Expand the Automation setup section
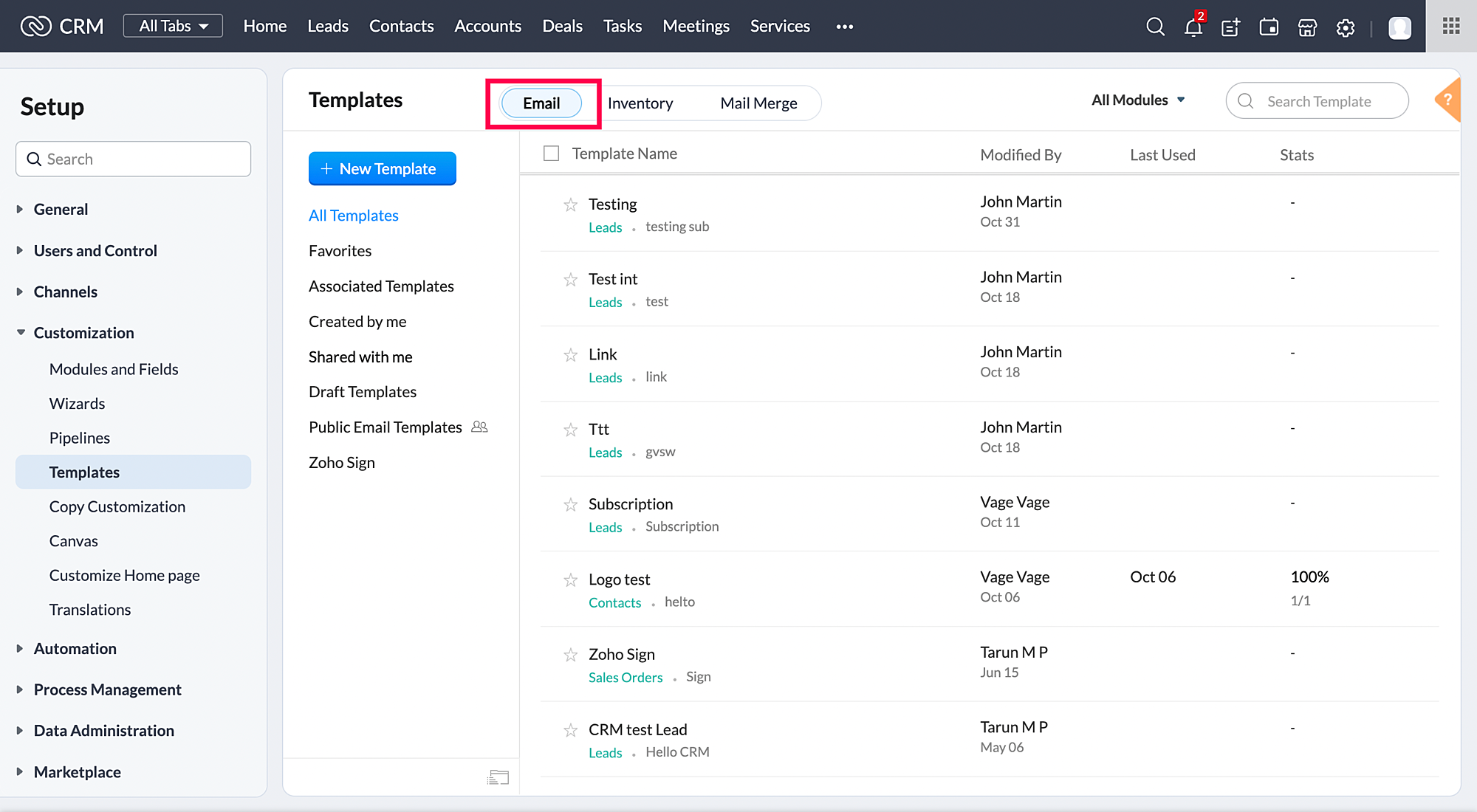Image resolution: width=1477 pixels, height=812 pixels. (x=75, y=648)
